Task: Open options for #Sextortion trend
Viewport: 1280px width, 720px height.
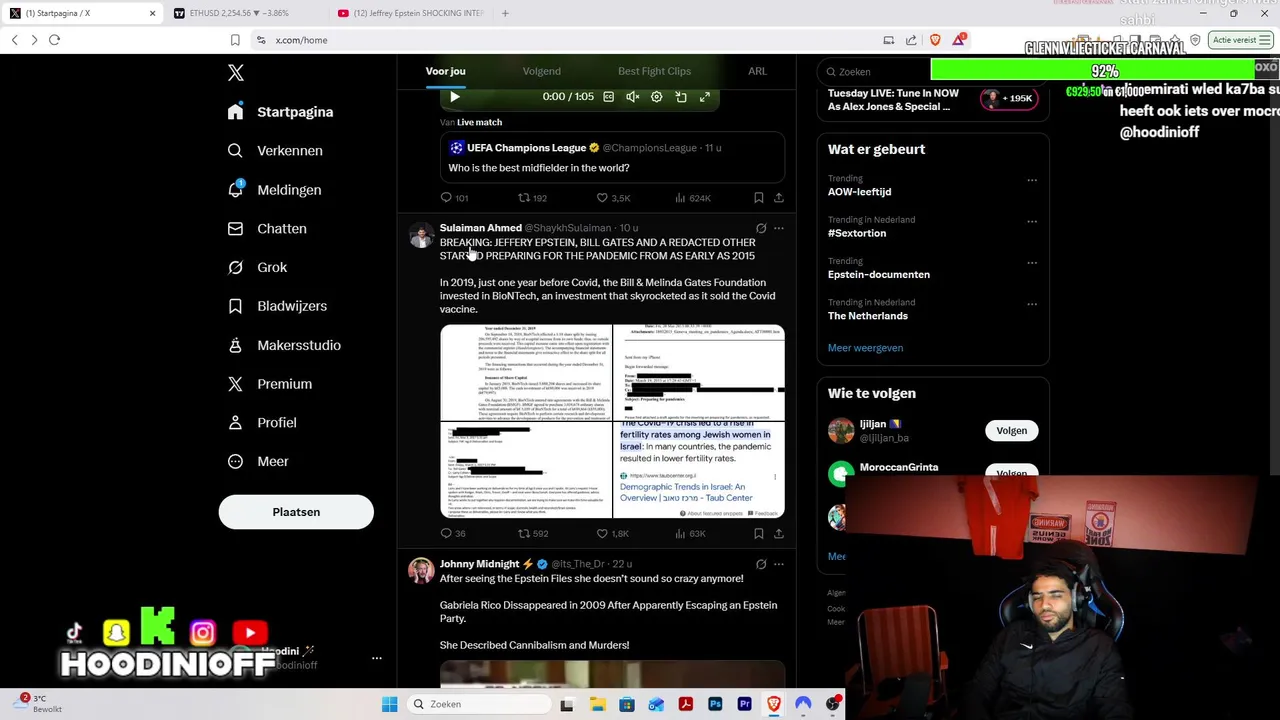Action: tap(1032, 221)
